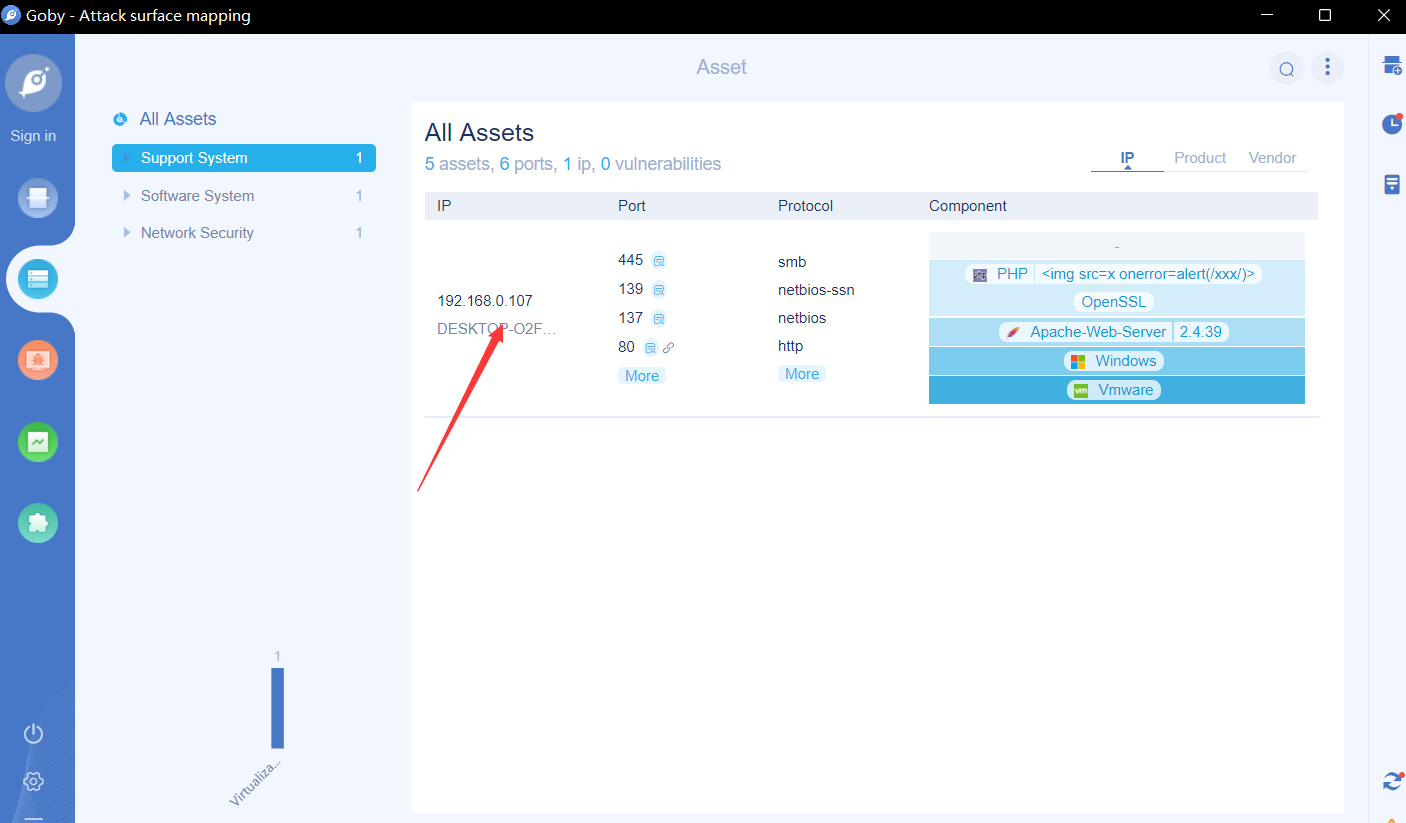Click the Sign in label
This screenshot has width=1406, height=823.
(x=33, y=136)
